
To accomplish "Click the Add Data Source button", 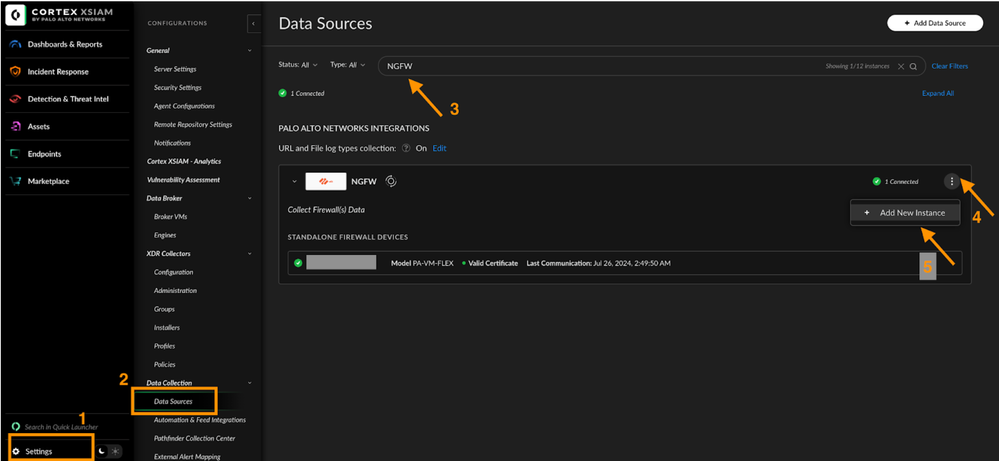I will 927,23.
